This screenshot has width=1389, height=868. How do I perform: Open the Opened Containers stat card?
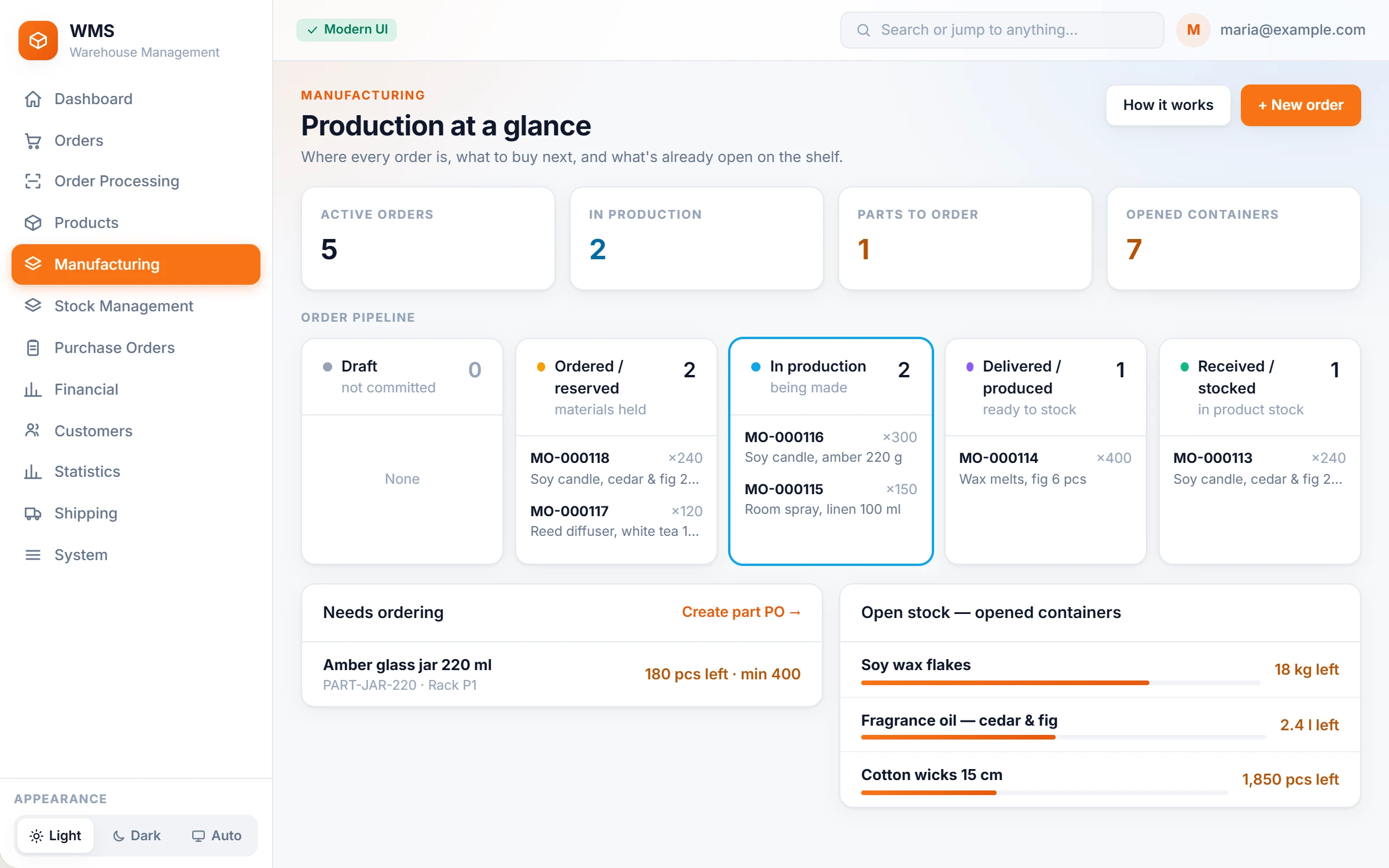[x=1233, y=238]
